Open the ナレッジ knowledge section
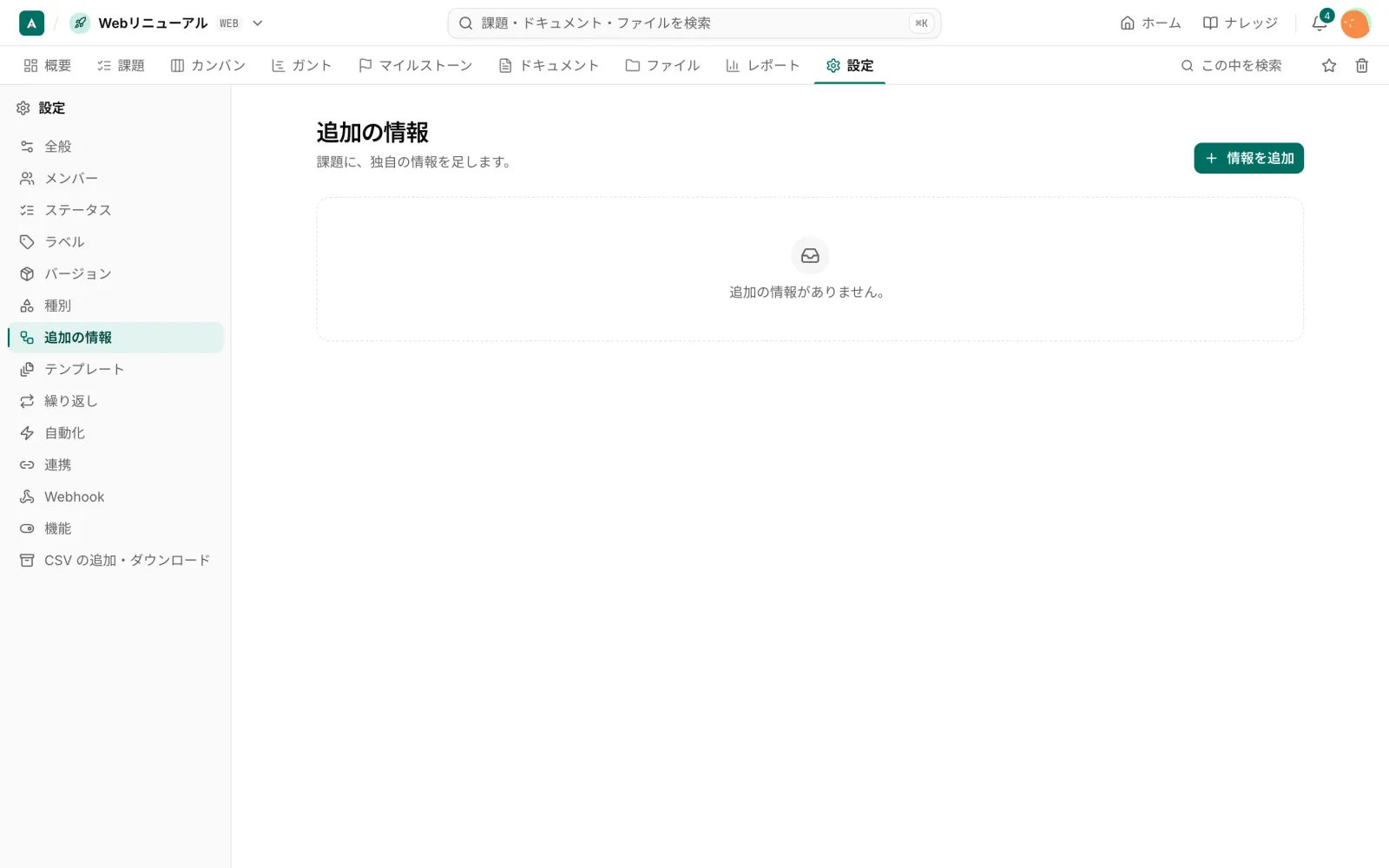Screen dimensions: 1389x868 point(1240,23)
